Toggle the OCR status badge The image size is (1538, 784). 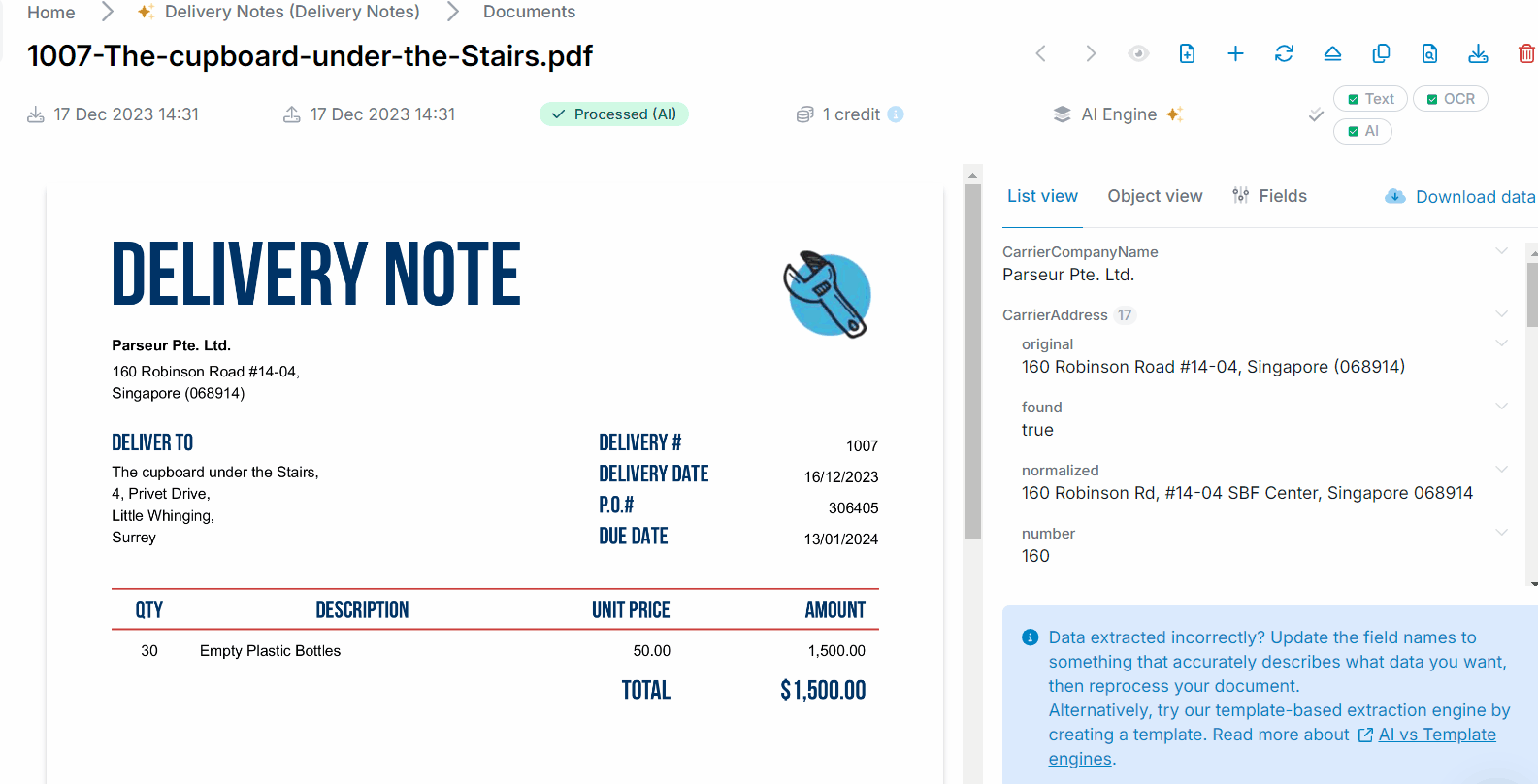(1450, 98)
